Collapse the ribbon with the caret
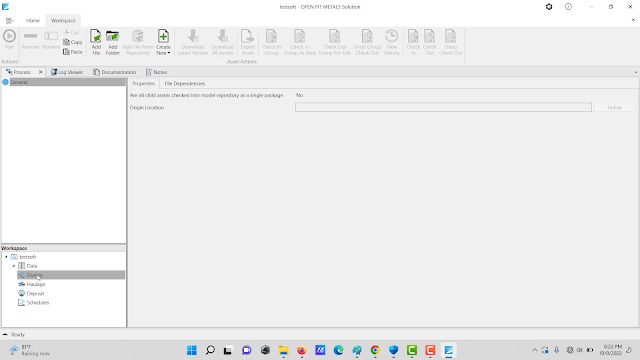The width and height of the screenshot is (640, 360). [x=633, y=20]
